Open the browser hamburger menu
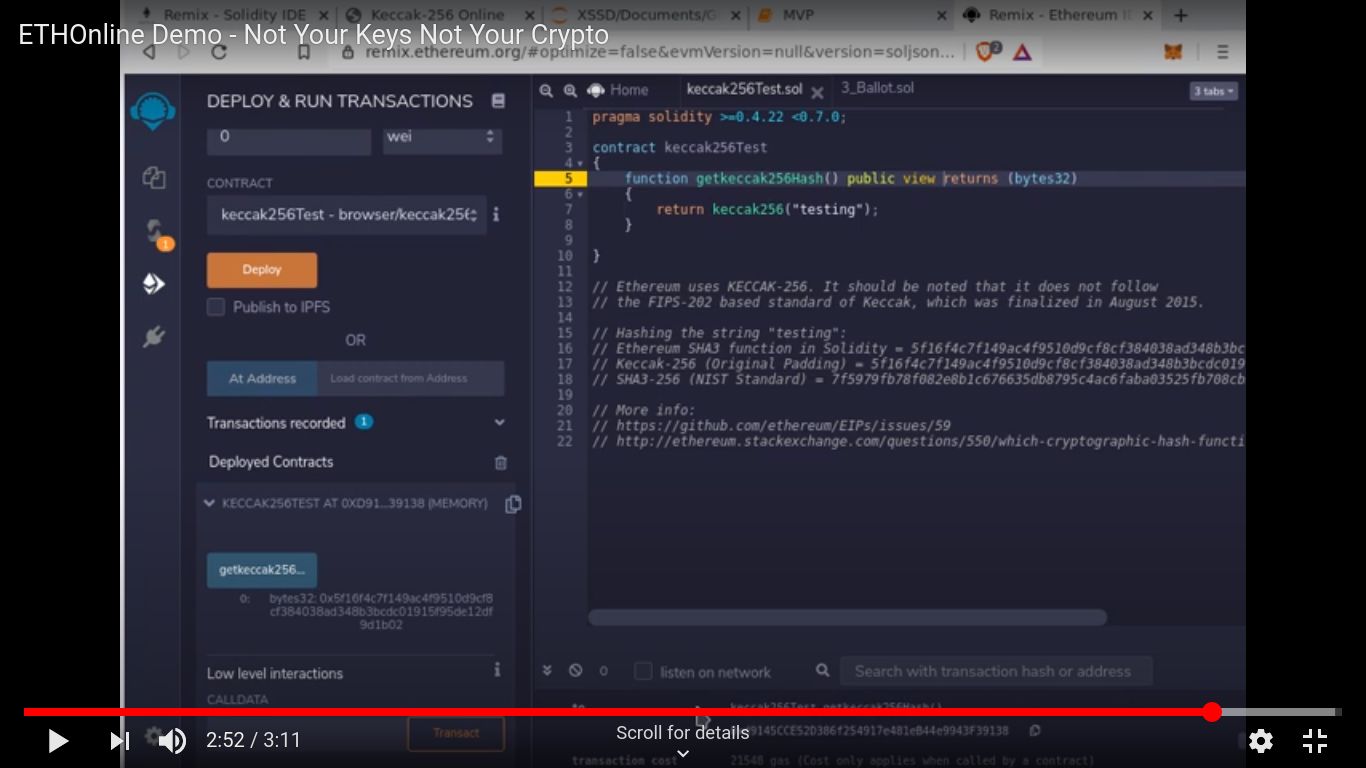 click(x=1223, y=52)
